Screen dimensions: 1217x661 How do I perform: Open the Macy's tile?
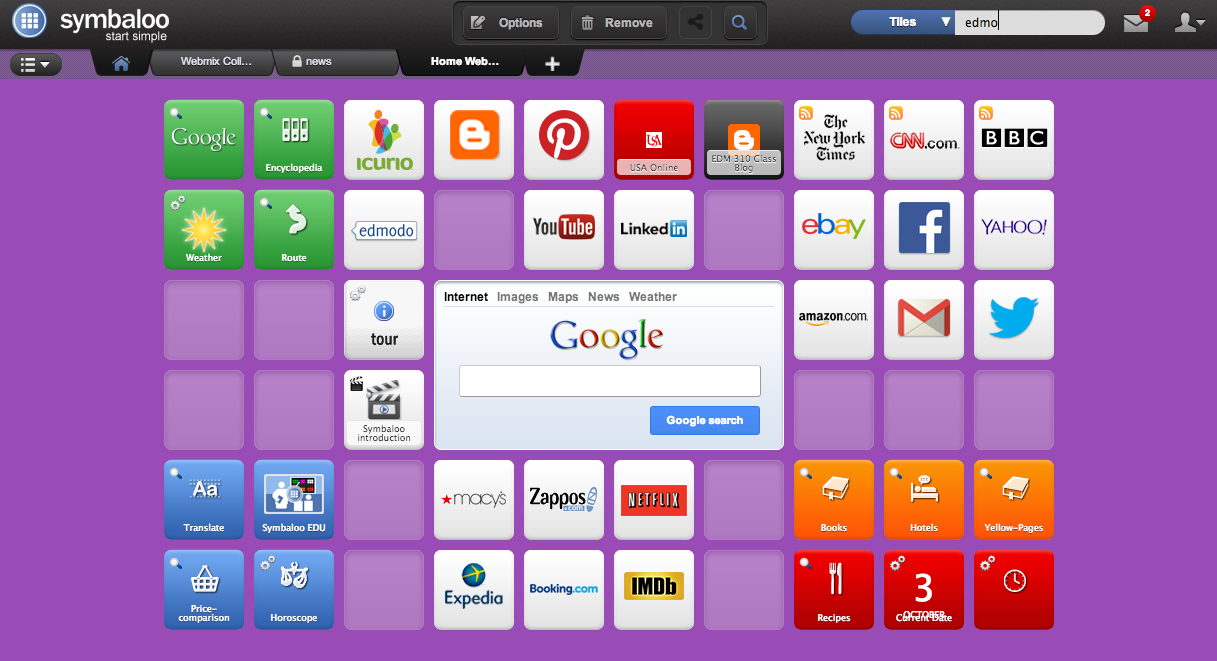click(x=474, y=500)
